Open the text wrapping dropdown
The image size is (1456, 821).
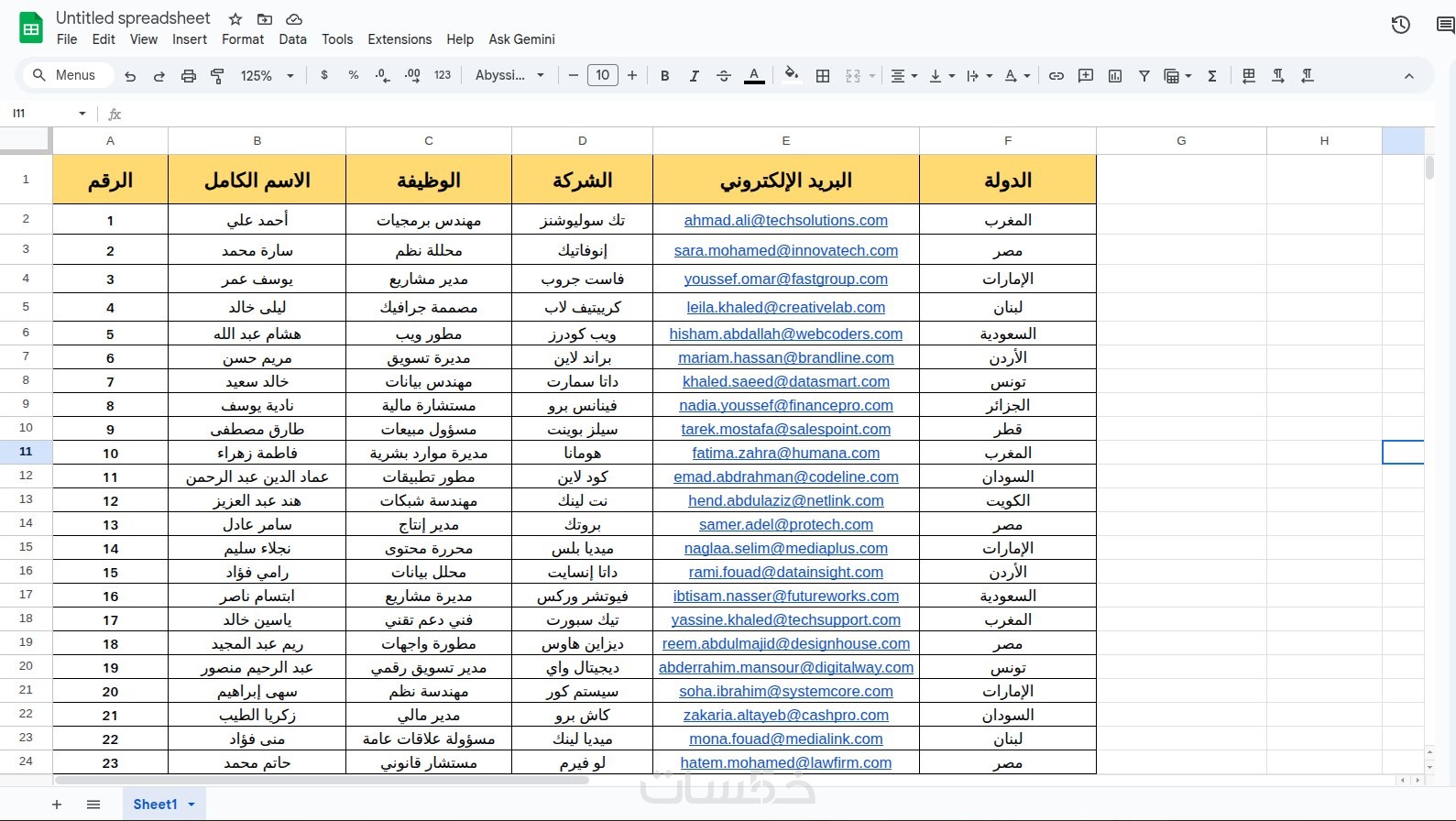[980, 76]
